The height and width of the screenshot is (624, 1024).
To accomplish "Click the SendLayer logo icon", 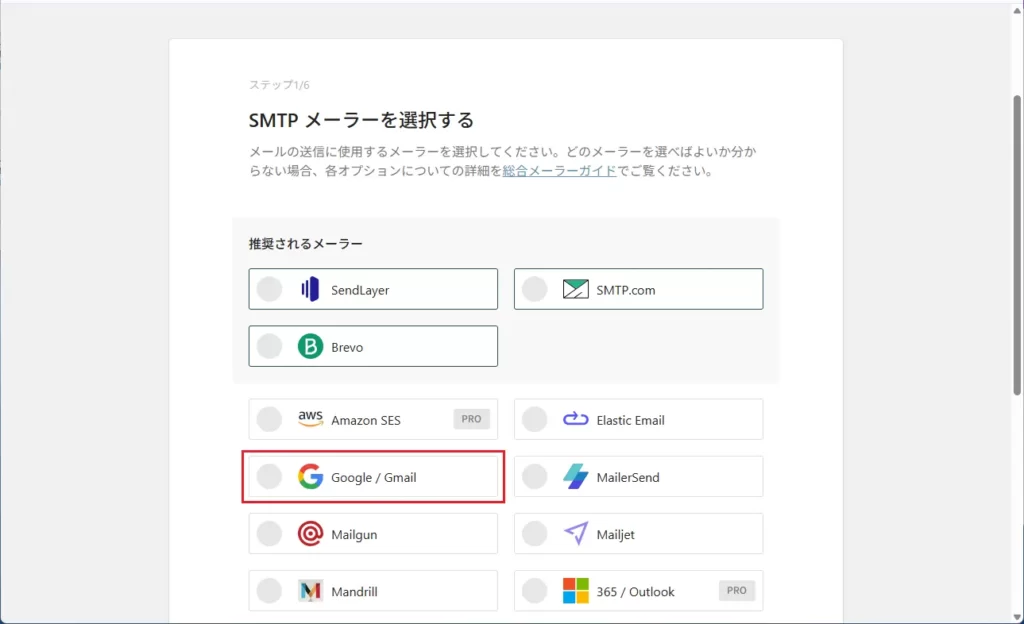I will pyautogui.click(x=310, y=289).
